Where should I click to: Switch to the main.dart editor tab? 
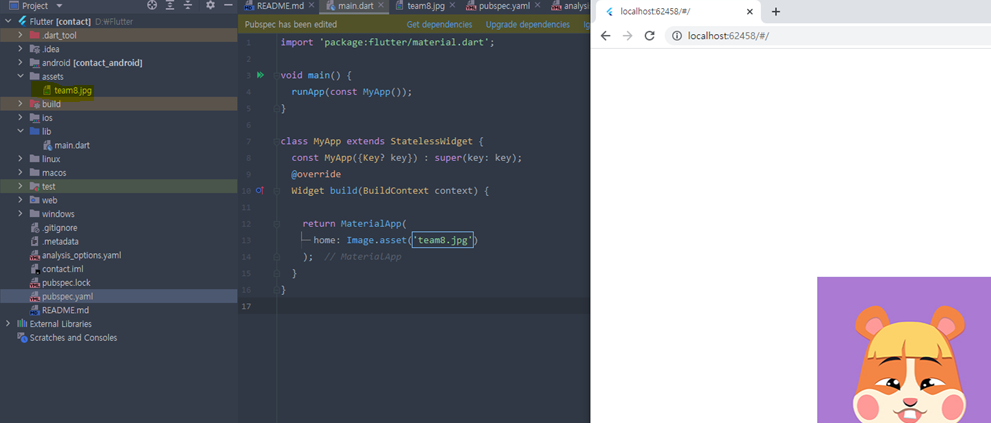(x=353, y=6)
